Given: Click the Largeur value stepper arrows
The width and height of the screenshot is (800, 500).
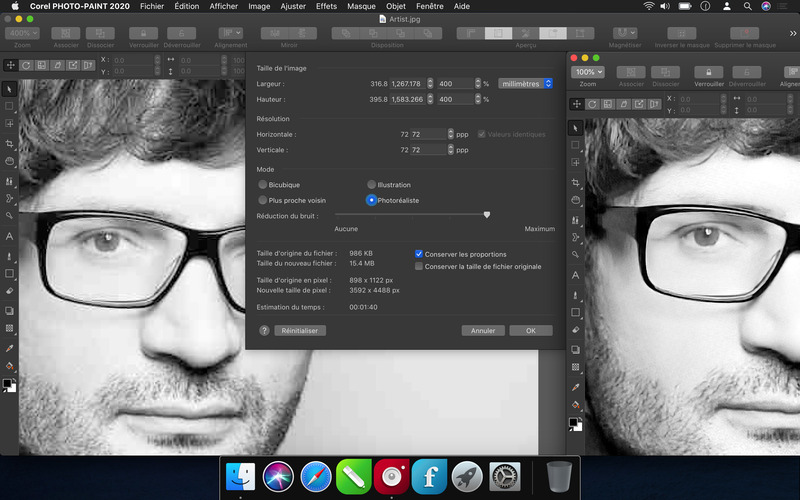Looking at the screenshot, I should tap(430, 83).
